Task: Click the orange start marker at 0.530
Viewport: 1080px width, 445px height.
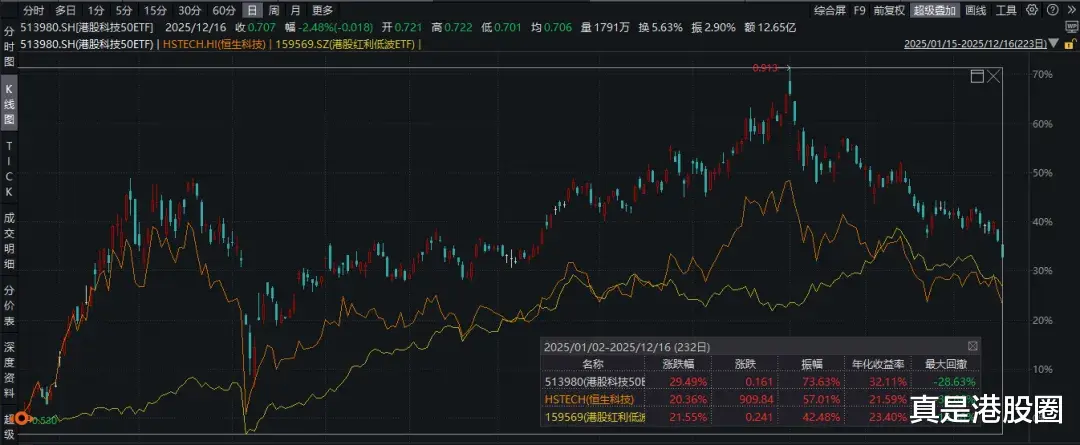Action: (23, 418)
